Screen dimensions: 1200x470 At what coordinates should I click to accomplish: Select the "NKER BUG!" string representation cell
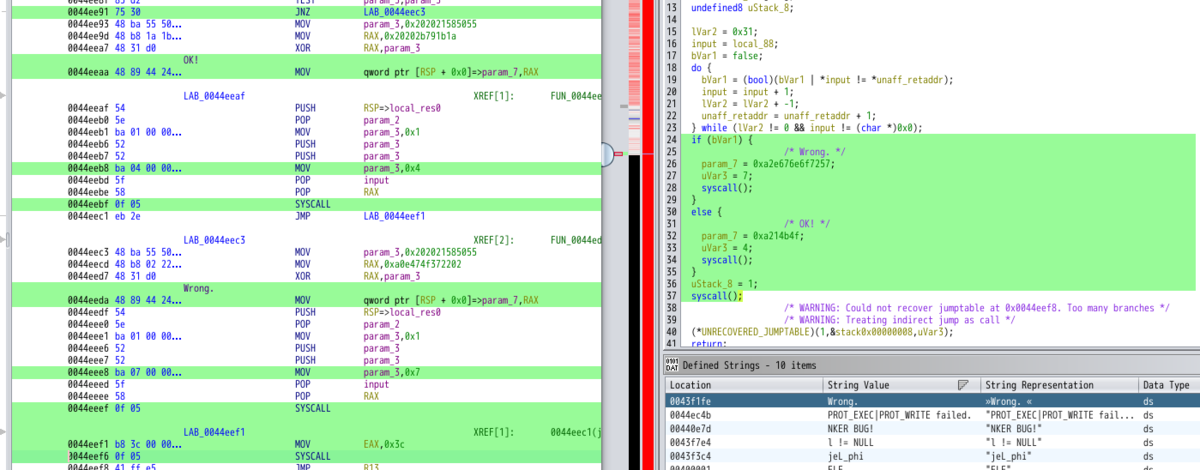click(x=1012, y=427)
